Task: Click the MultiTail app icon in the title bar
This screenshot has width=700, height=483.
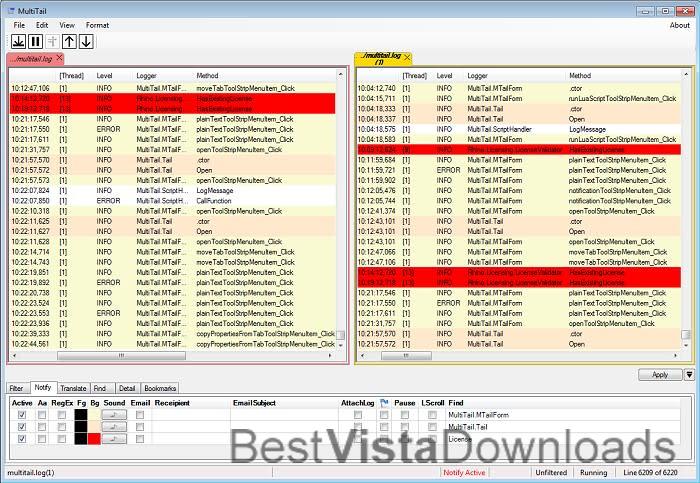Action: [x=12, y=11]
